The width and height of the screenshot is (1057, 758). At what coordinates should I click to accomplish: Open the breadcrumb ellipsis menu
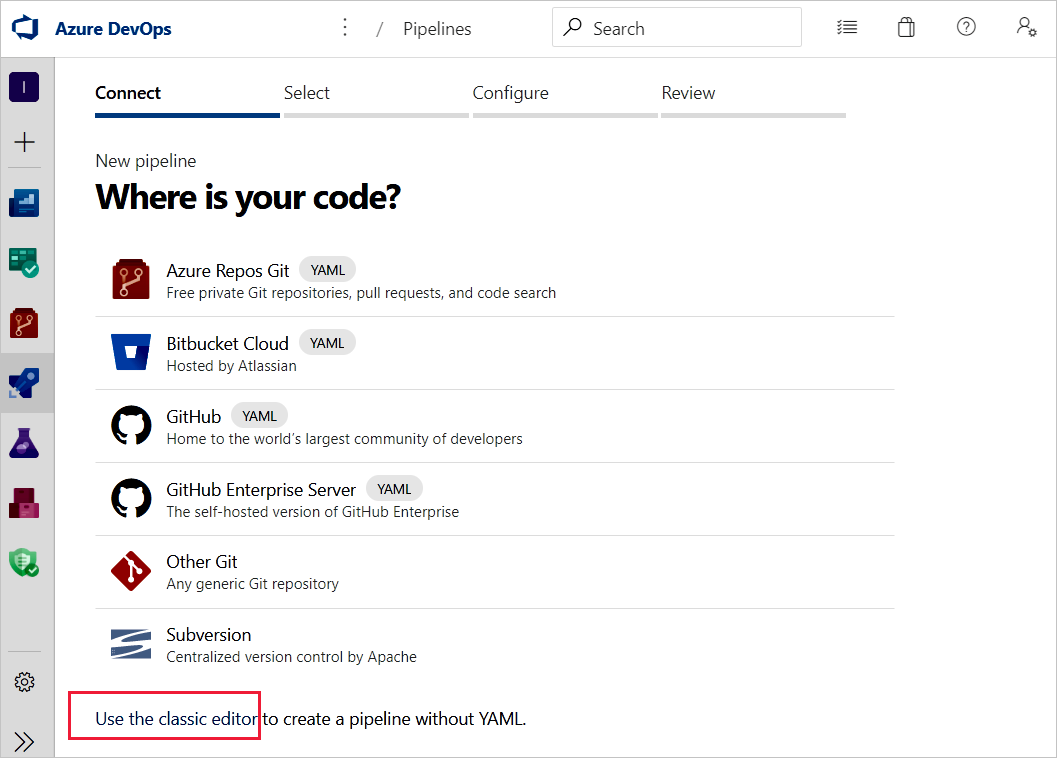coord(345,27)
